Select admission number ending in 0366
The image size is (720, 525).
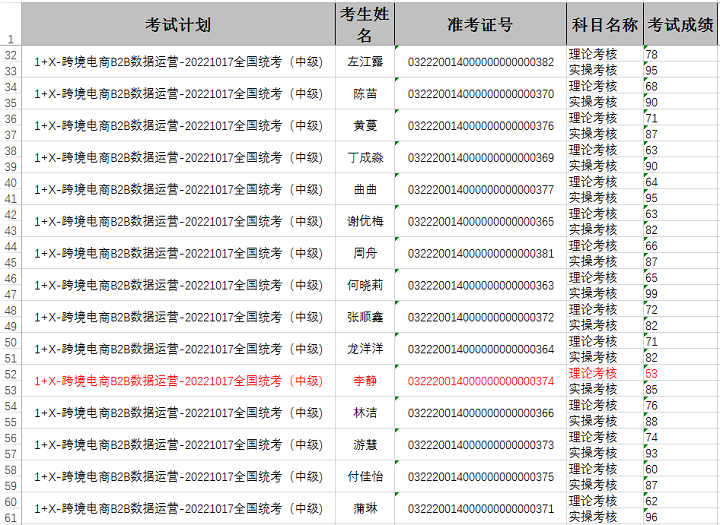[480, 413]
